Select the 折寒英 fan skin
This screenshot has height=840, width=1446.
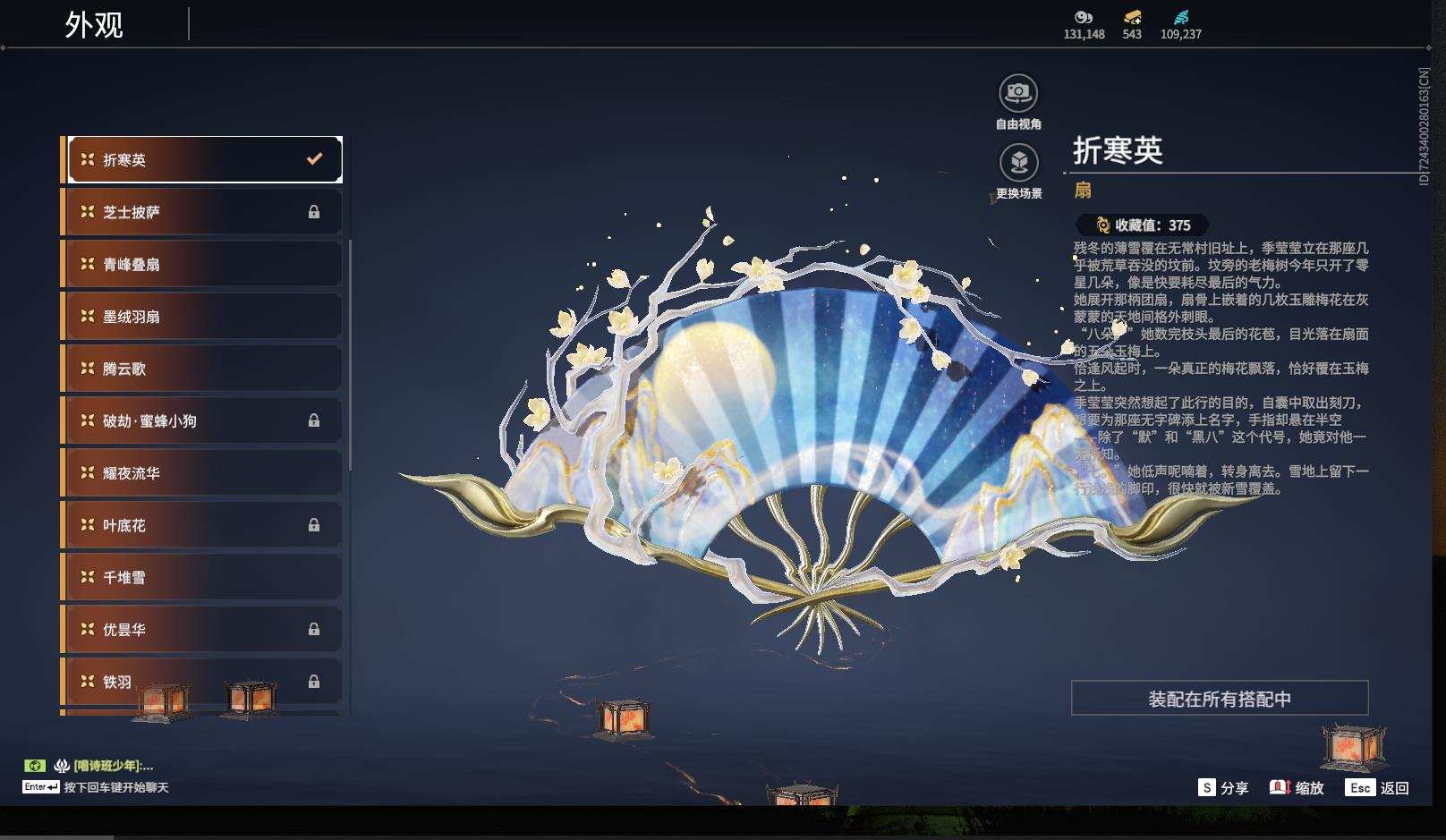tap(205, 159)
